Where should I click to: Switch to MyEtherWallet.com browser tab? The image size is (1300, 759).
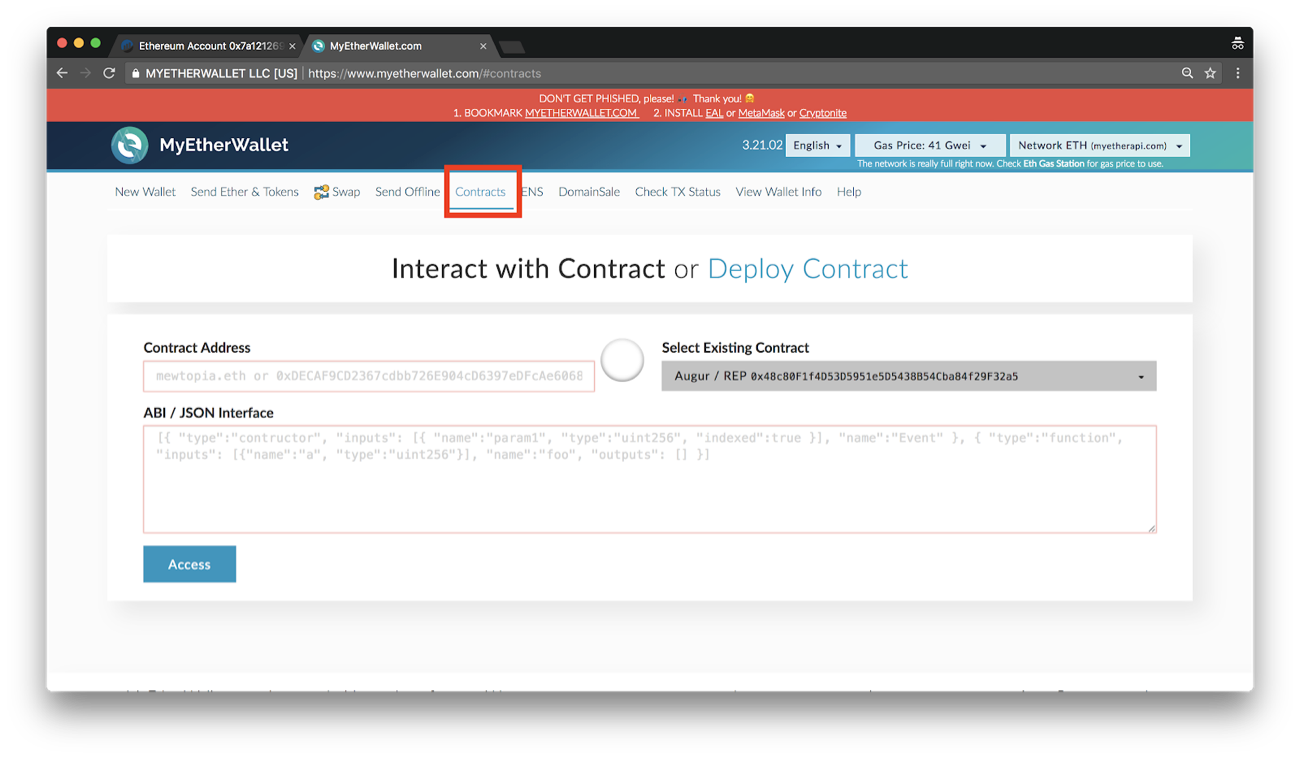[x=399, y=46]
